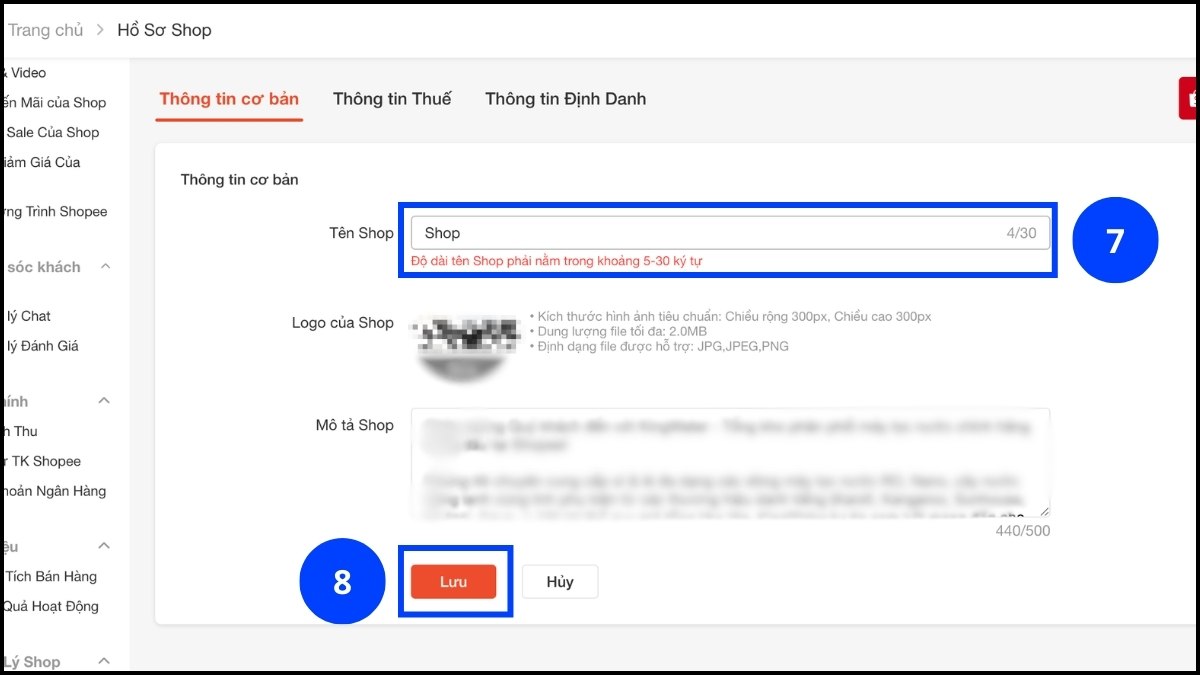Switch to the Thông tin Thuế tab
1200x675 pixels.
tap(392, 99)
